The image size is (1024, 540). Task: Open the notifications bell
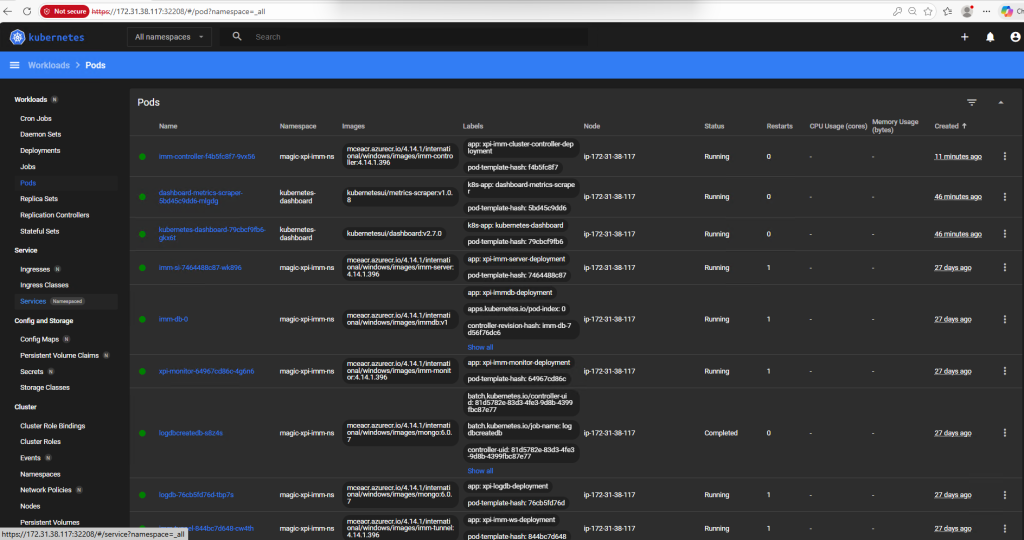(990, 37)
